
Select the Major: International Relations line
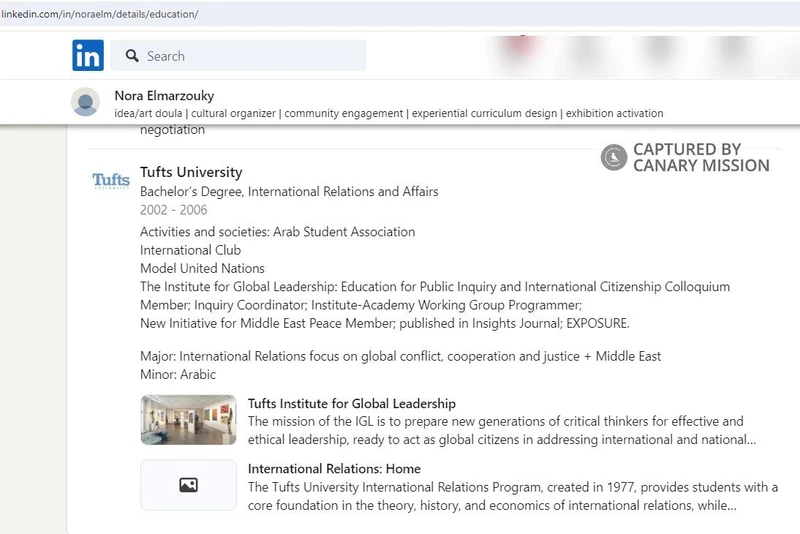401,356
